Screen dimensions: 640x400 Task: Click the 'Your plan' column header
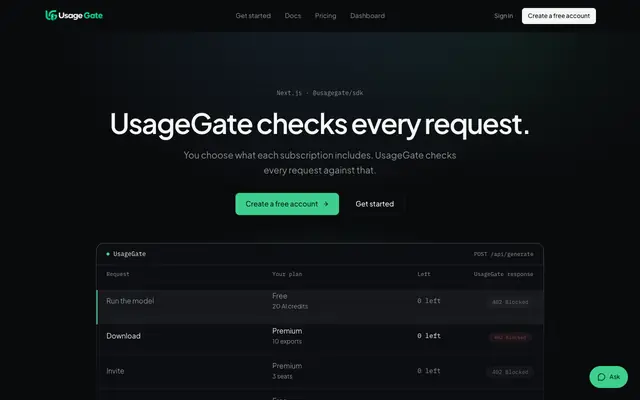tap(287, 274)
